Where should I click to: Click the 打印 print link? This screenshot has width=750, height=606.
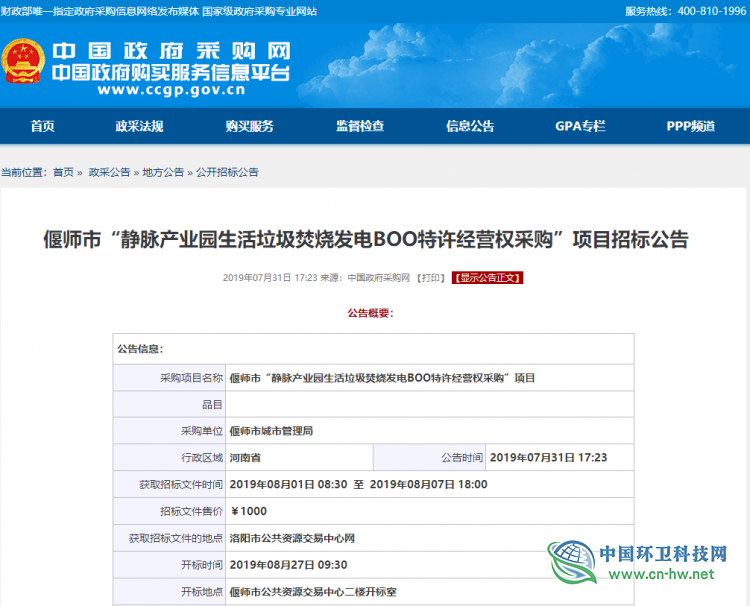click(431, 278)
